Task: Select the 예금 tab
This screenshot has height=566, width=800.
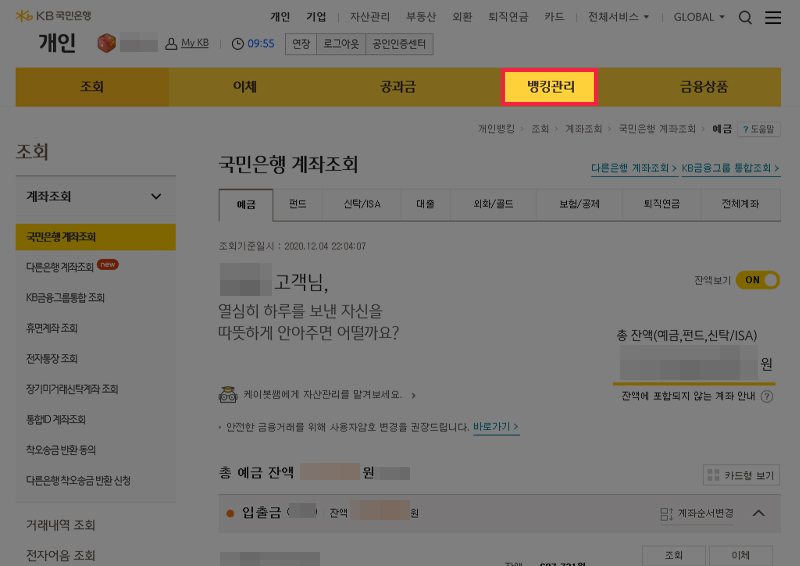Action: (246, 205)
